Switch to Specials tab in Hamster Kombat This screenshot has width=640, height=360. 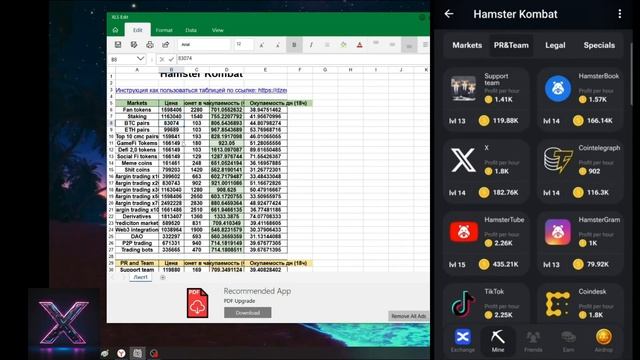[x=599, y=45]
